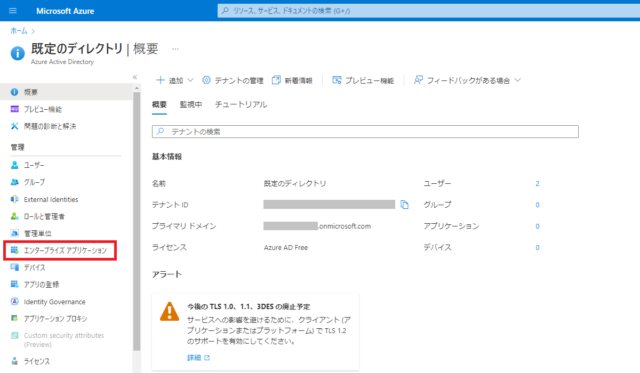Open External Identities sidebar item label
The width and height of the screenshot is (640, 373).
51,199
